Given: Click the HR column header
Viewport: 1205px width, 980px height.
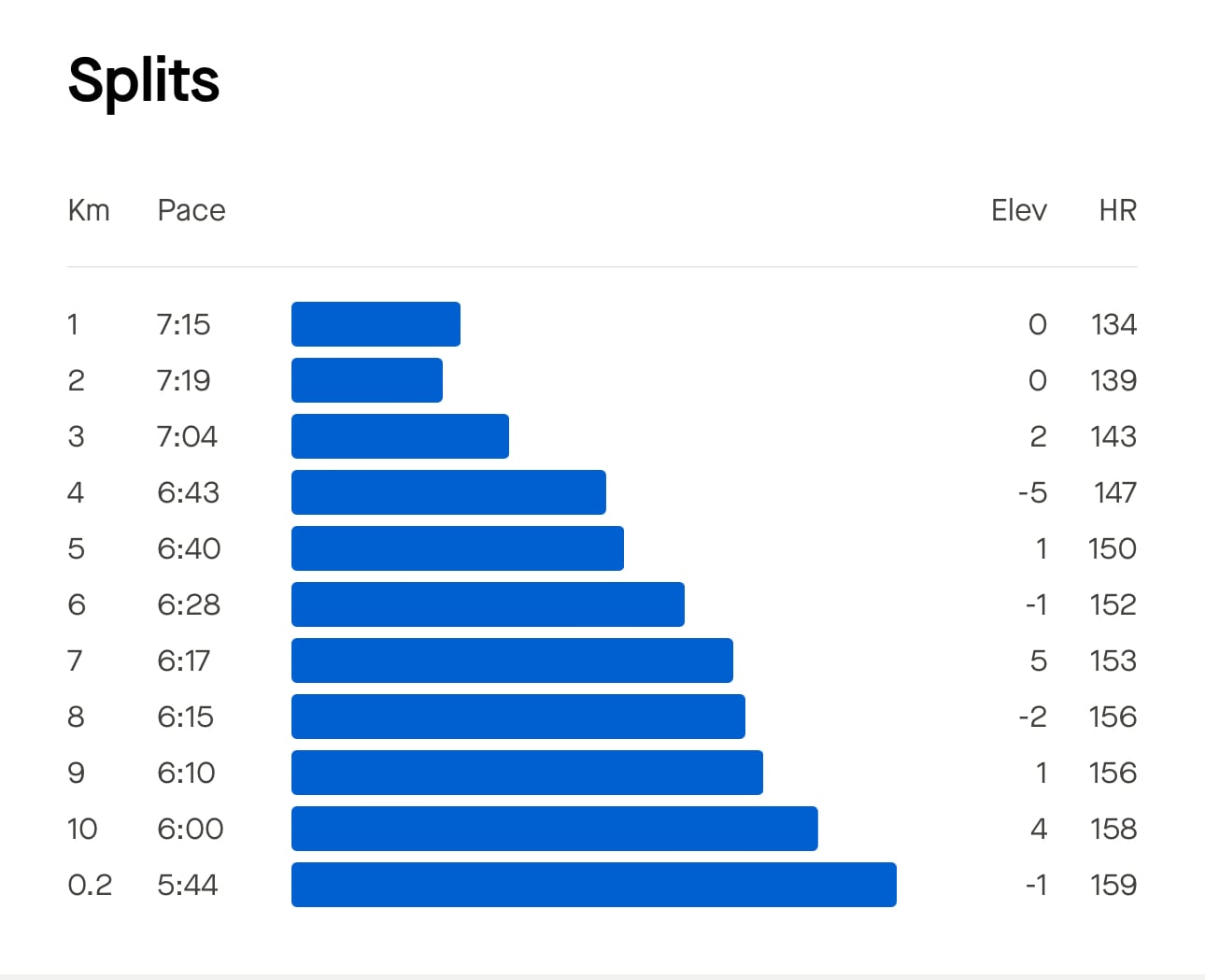Looking at the screenshot, I should pos(1117,210).
